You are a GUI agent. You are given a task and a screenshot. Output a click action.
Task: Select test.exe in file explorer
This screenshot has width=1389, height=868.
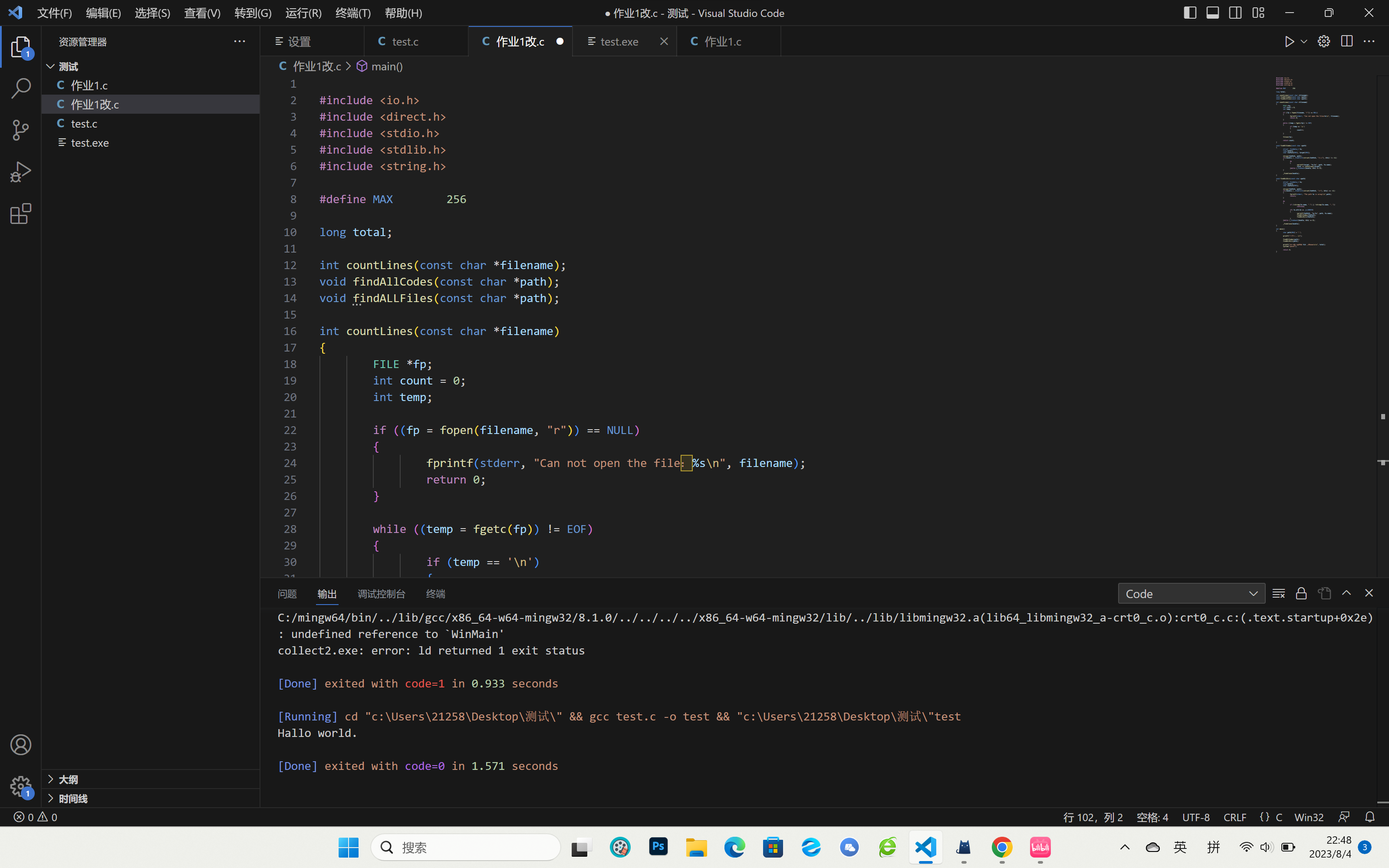[x=151, y=142]
